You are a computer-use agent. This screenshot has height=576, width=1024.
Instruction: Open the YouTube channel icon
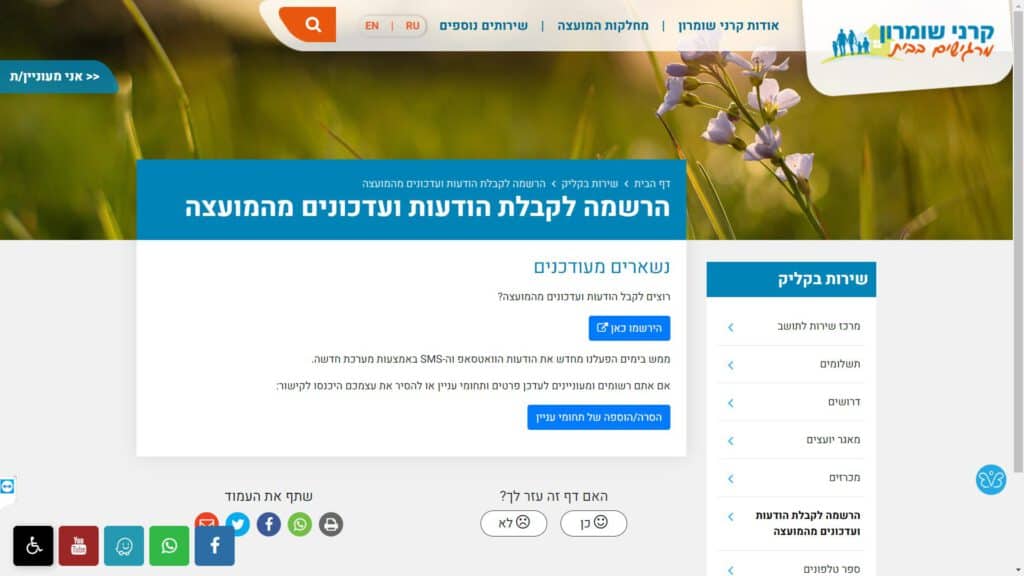[78, 546]
